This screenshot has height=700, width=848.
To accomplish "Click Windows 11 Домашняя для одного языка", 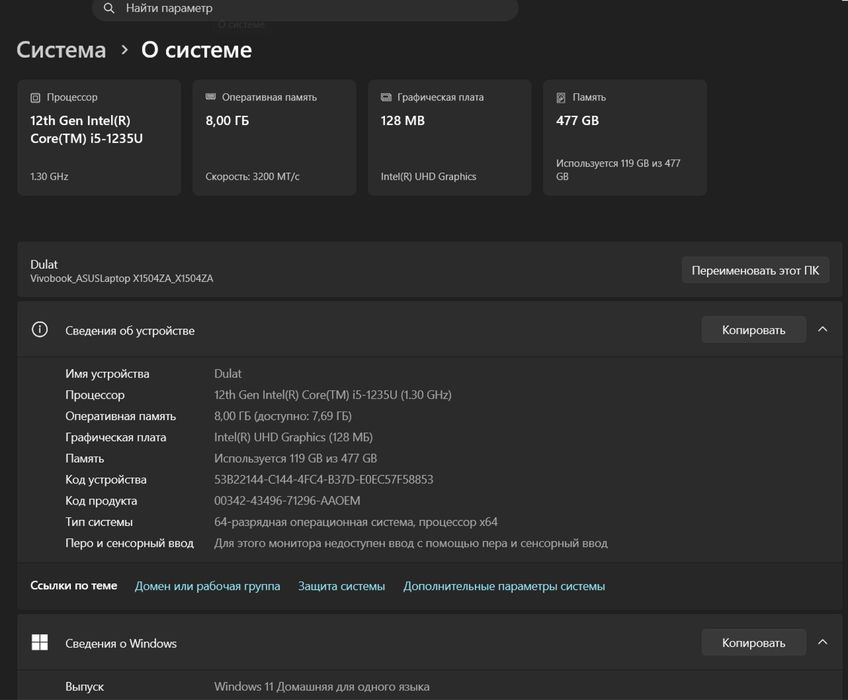I will point(322,686).
